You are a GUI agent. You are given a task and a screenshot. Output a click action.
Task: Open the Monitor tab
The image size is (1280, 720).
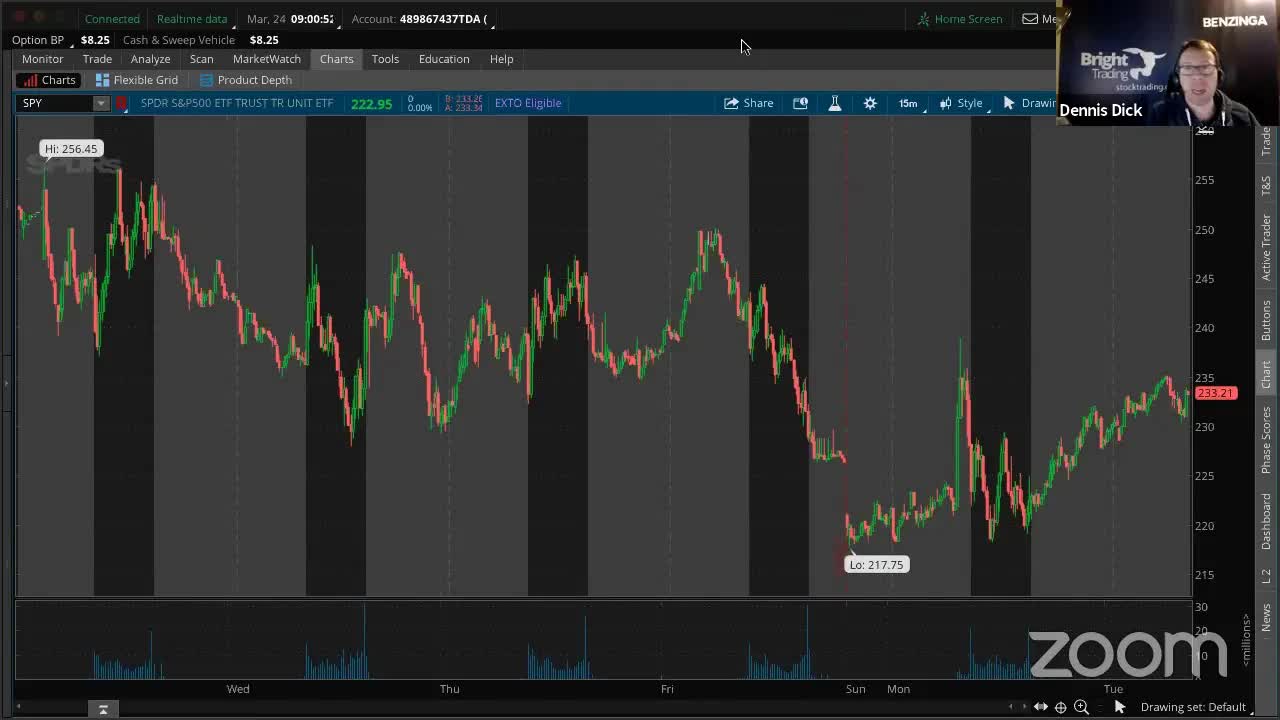[43, 59]
